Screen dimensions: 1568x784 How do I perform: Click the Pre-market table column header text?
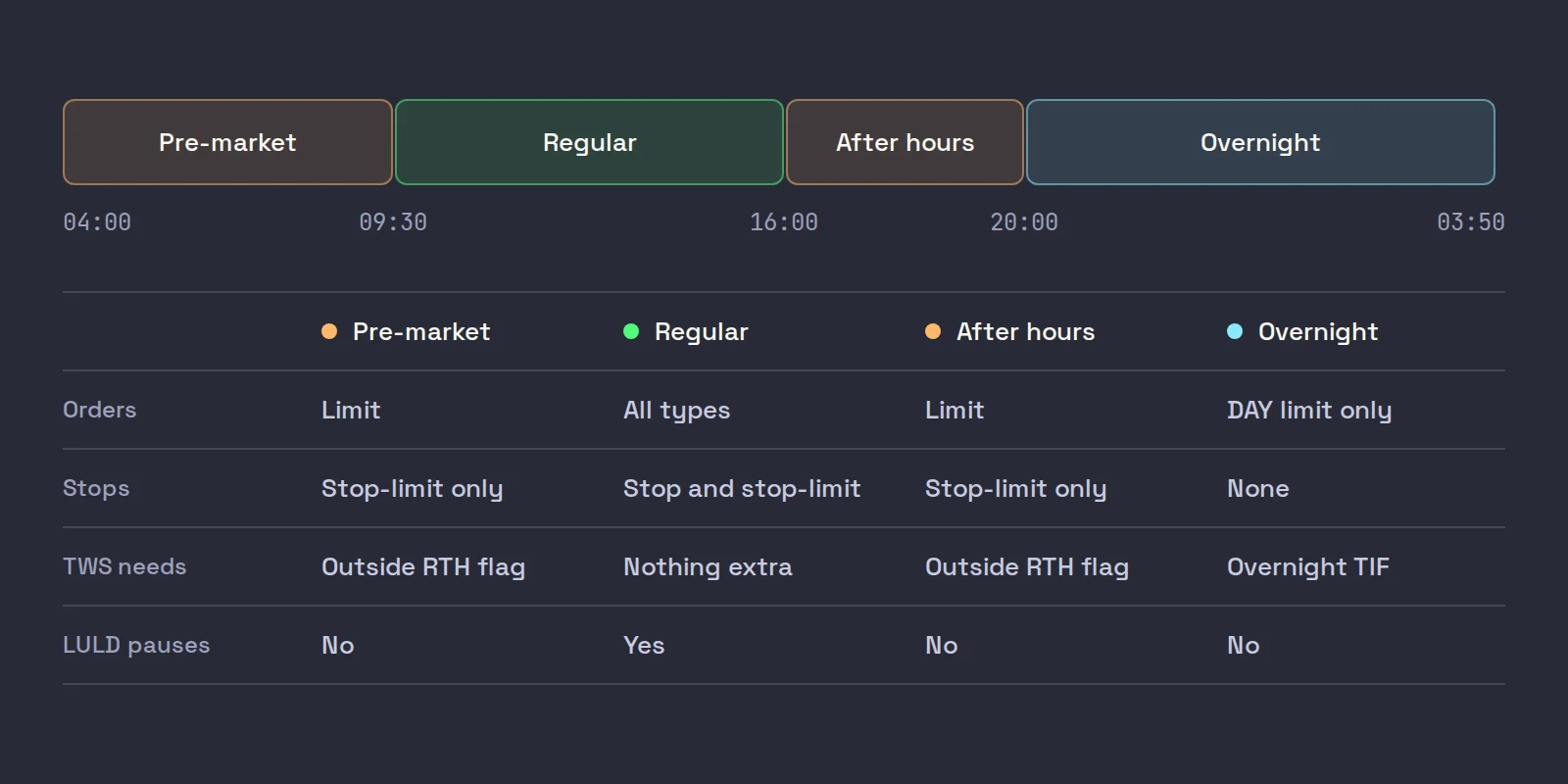(421, 331)
